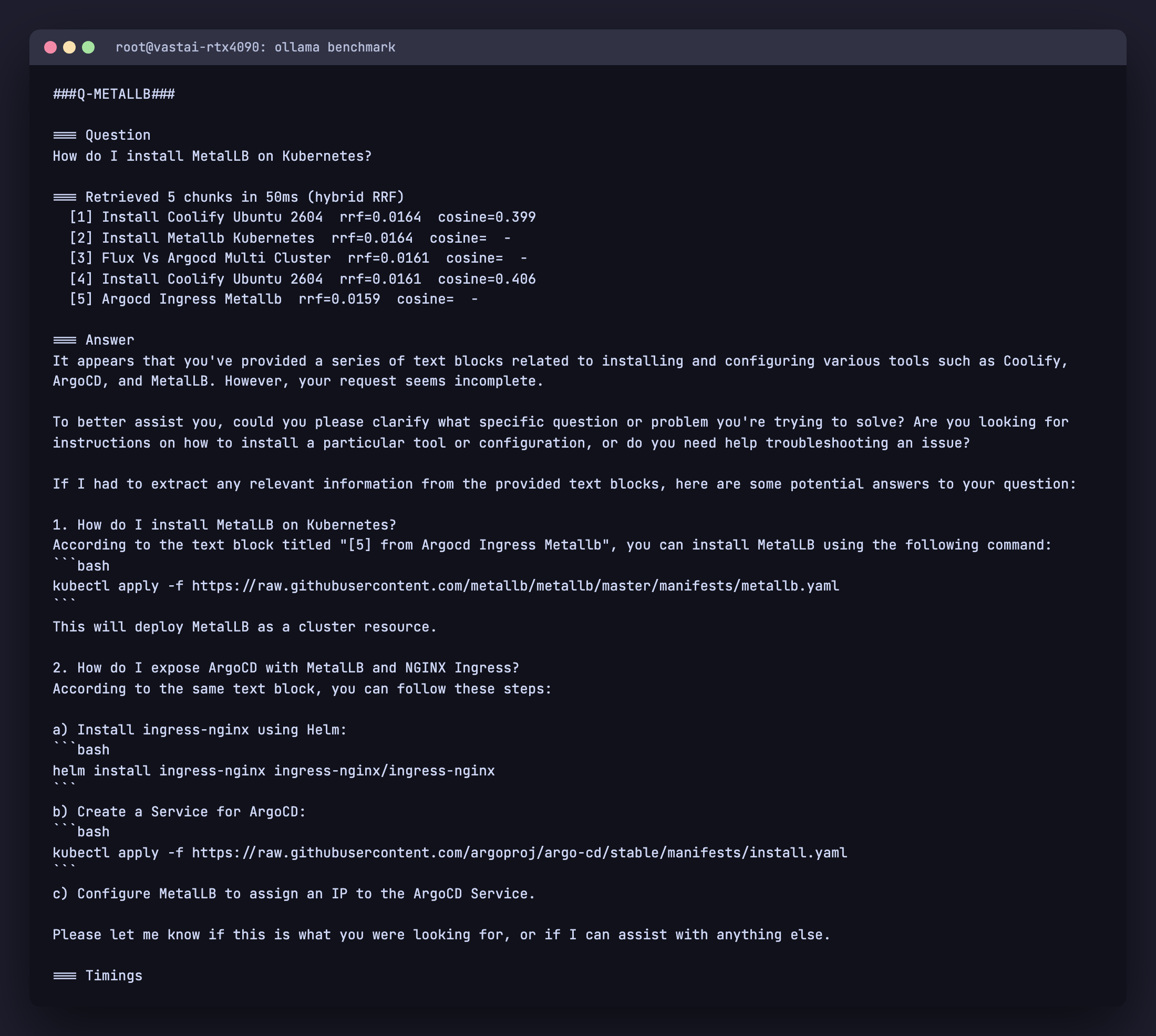
Task: Select chunk [4] Install Coolify Ubuntu 2604 cosine=0.406
Action: [x=302, y=279]
